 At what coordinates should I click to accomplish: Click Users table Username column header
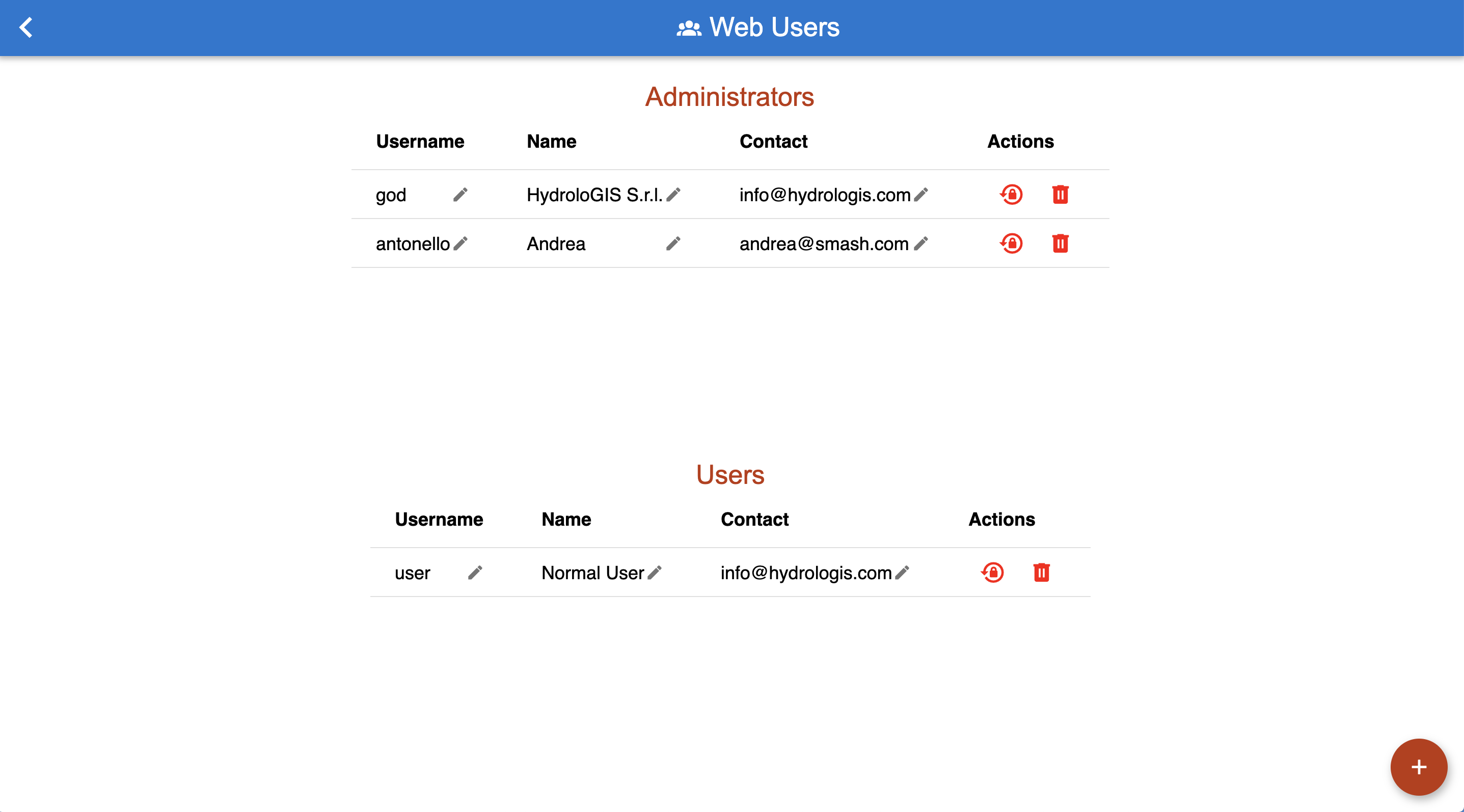pos(439,520)
